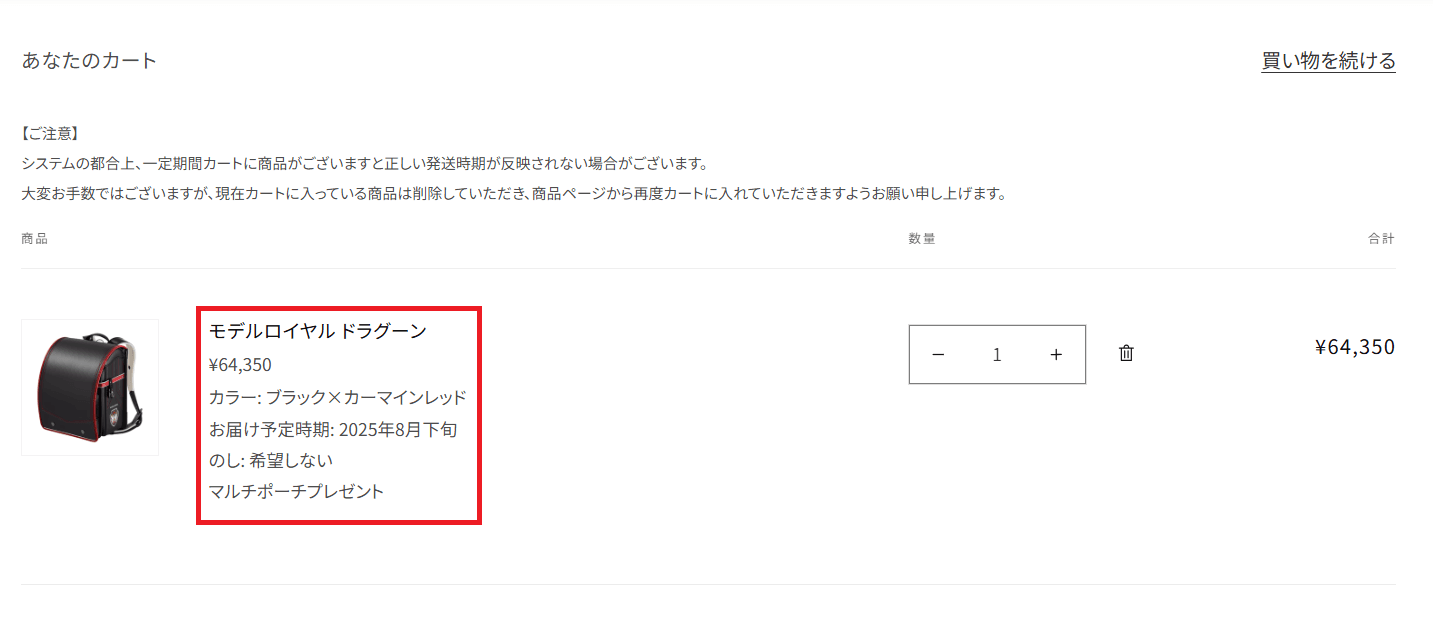Screen dimensions: 1433x617
Task: Decrease quantity with the minus icon
Action: pyautogui.click(x=938, y=354)
